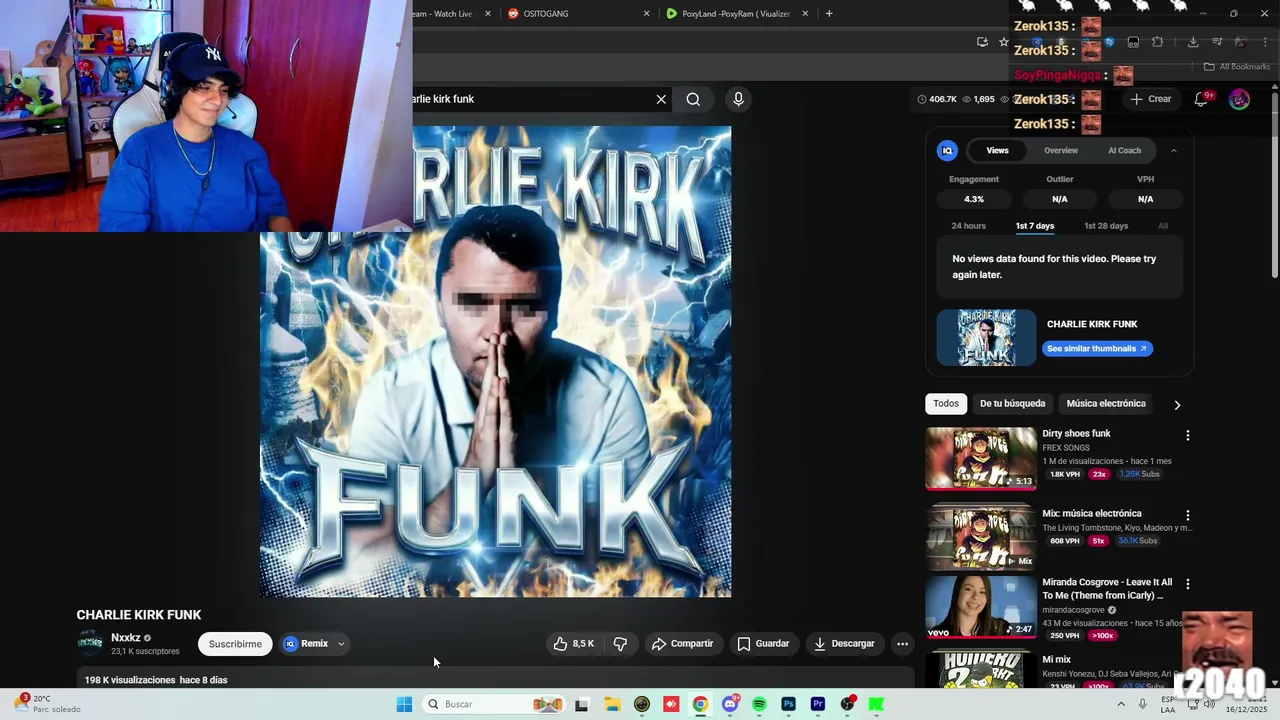Switch to the Overview tab

point(1061,150)
